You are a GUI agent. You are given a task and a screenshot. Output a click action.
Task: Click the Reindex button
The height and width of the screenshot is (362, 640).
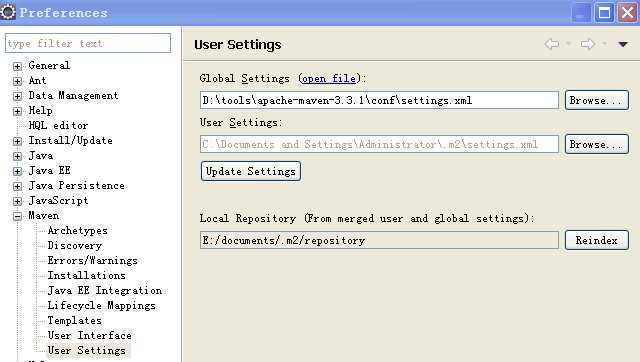pos(596,240)
